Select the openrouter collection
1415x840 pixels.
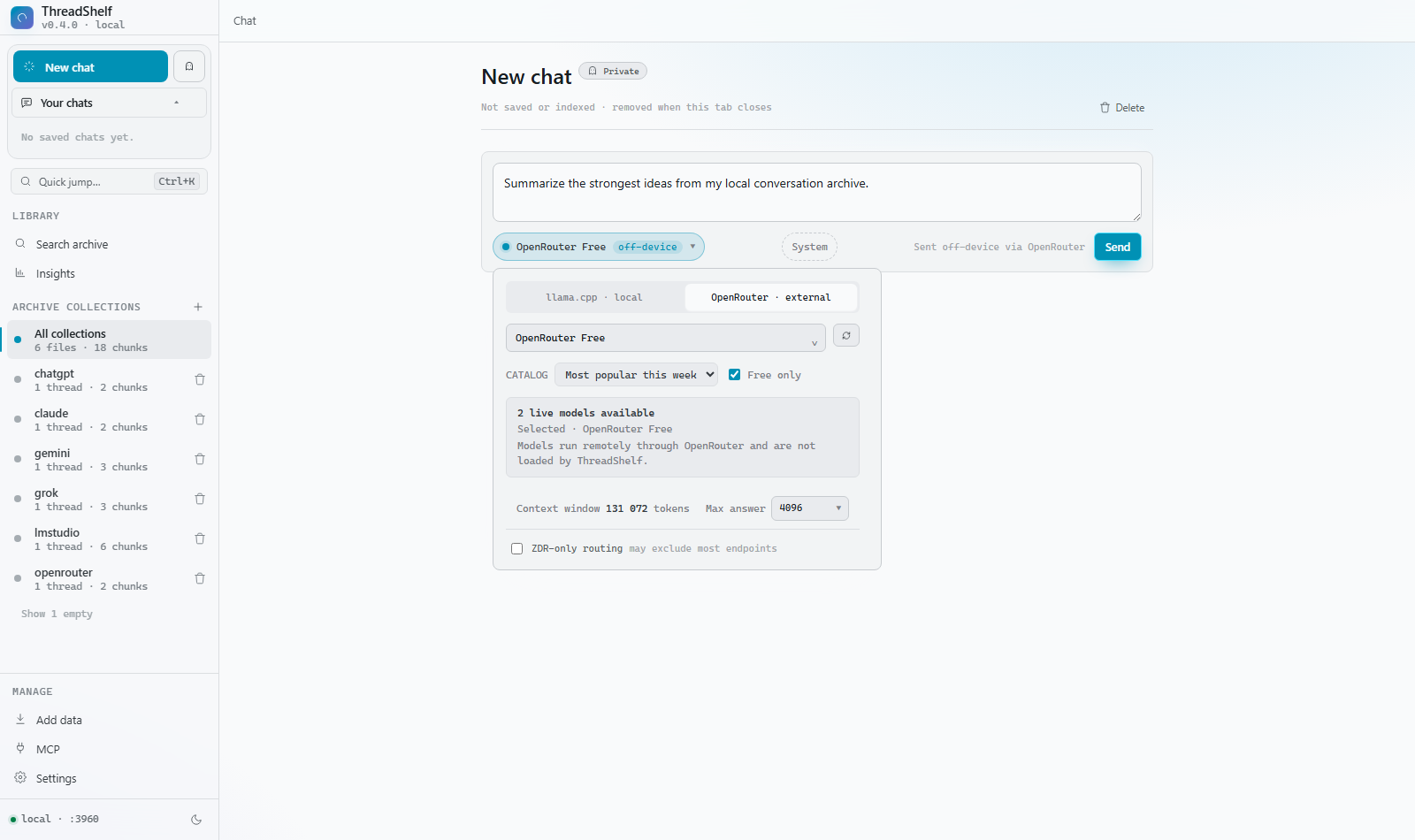pyautogui.click(x=97, y=578)
